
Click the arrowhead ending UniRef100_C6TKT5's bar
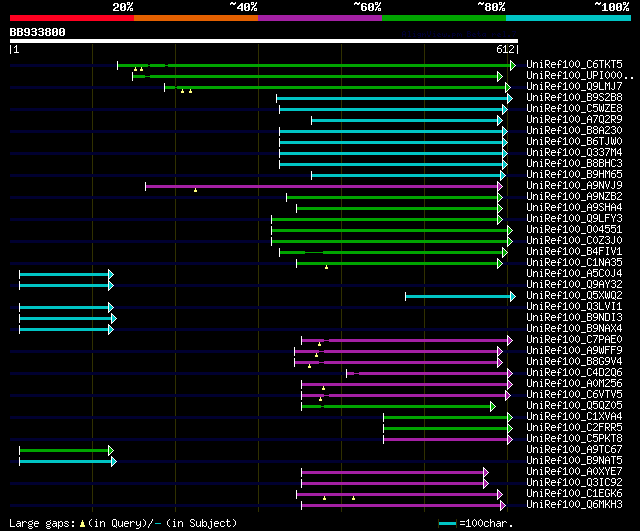pos(513,65)
